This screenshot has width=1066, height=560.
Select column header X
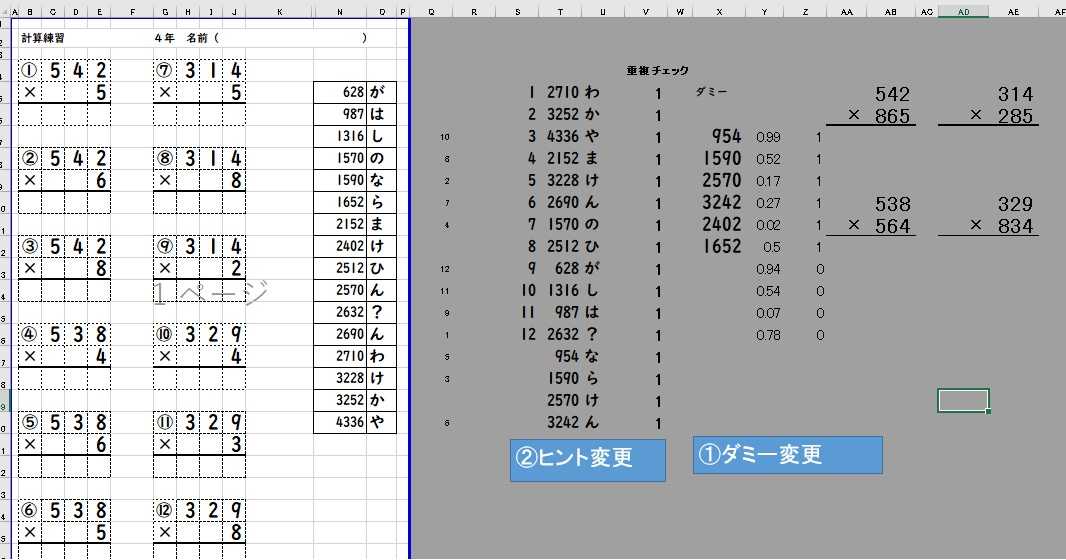719,12
